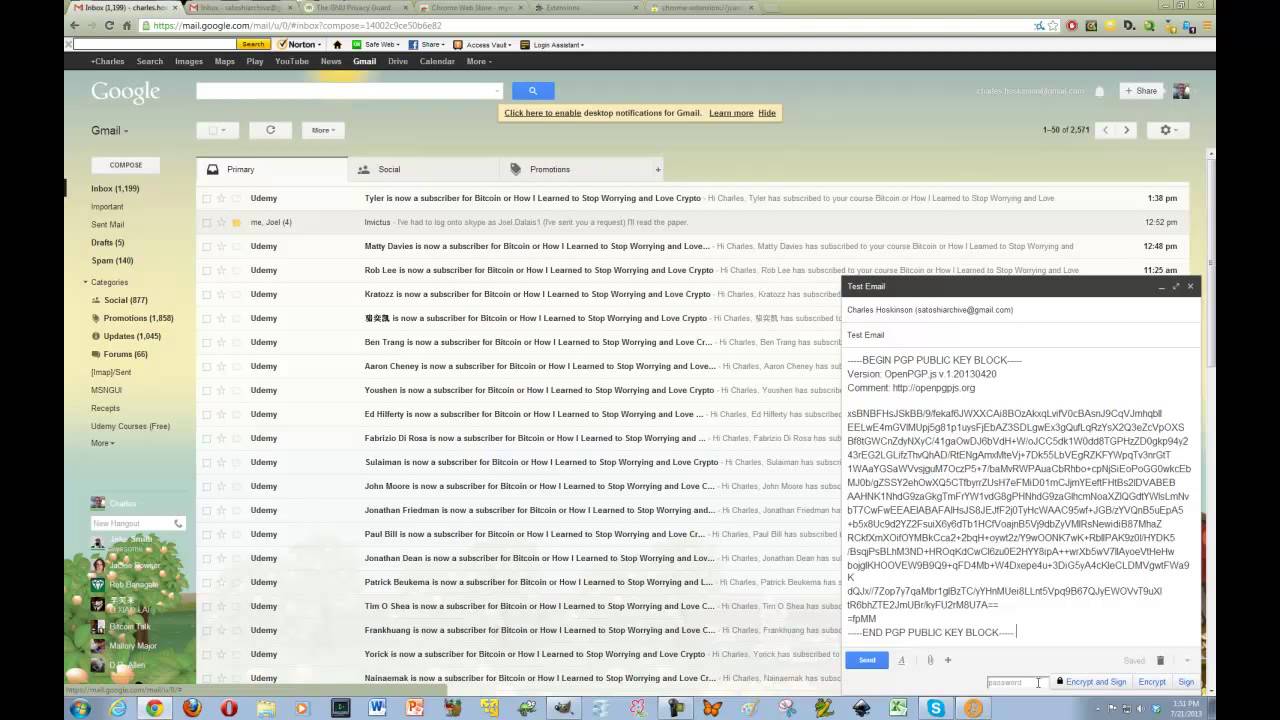The height and width of the screenshot is (720, 1280).
Task: Open the formatting options A icon in compose
Action: (x=901, y=660)
